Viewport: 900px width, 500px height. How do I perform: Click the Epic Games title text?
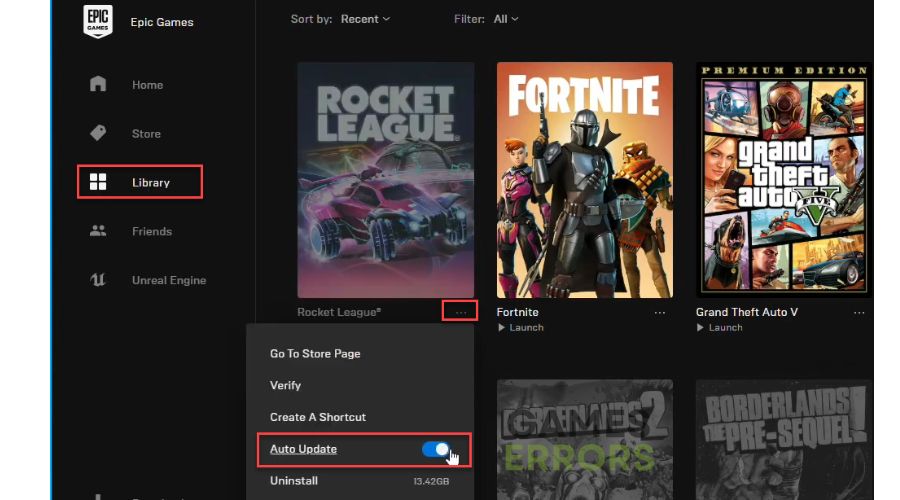click(x=162, y=22)
